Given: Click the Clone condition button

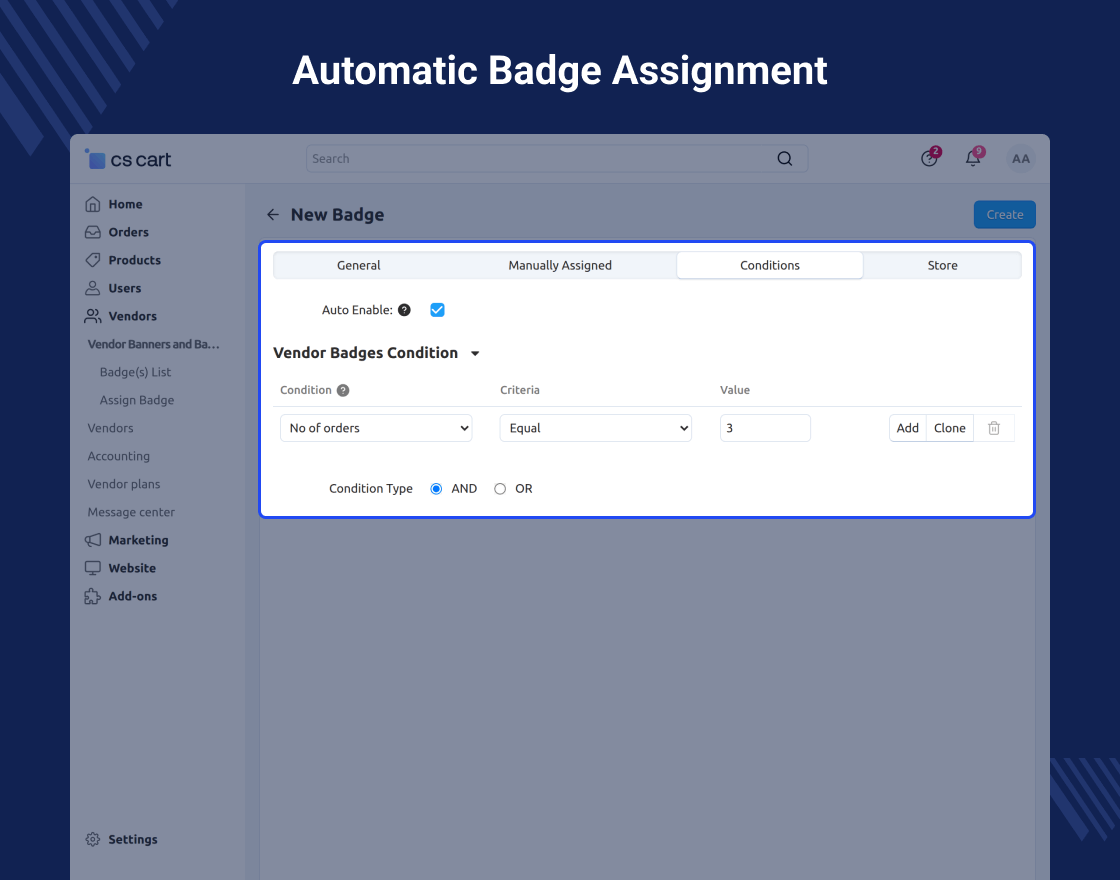Looking at the screenshot, I should point(949,428).
